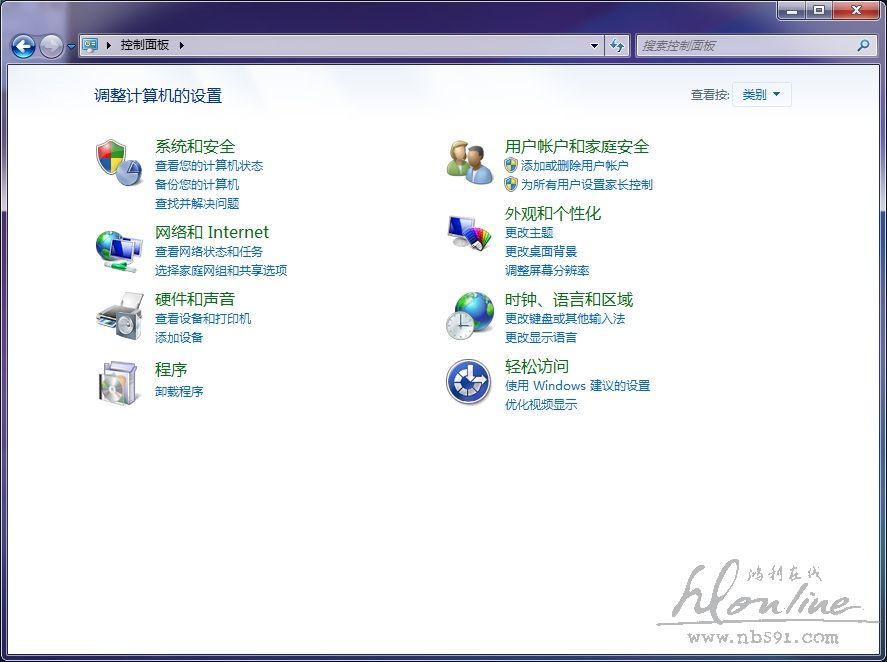This screenshot has width=887, height=662.
Task: Click the 搜索控制面板 search box
Action: point(745,45)
